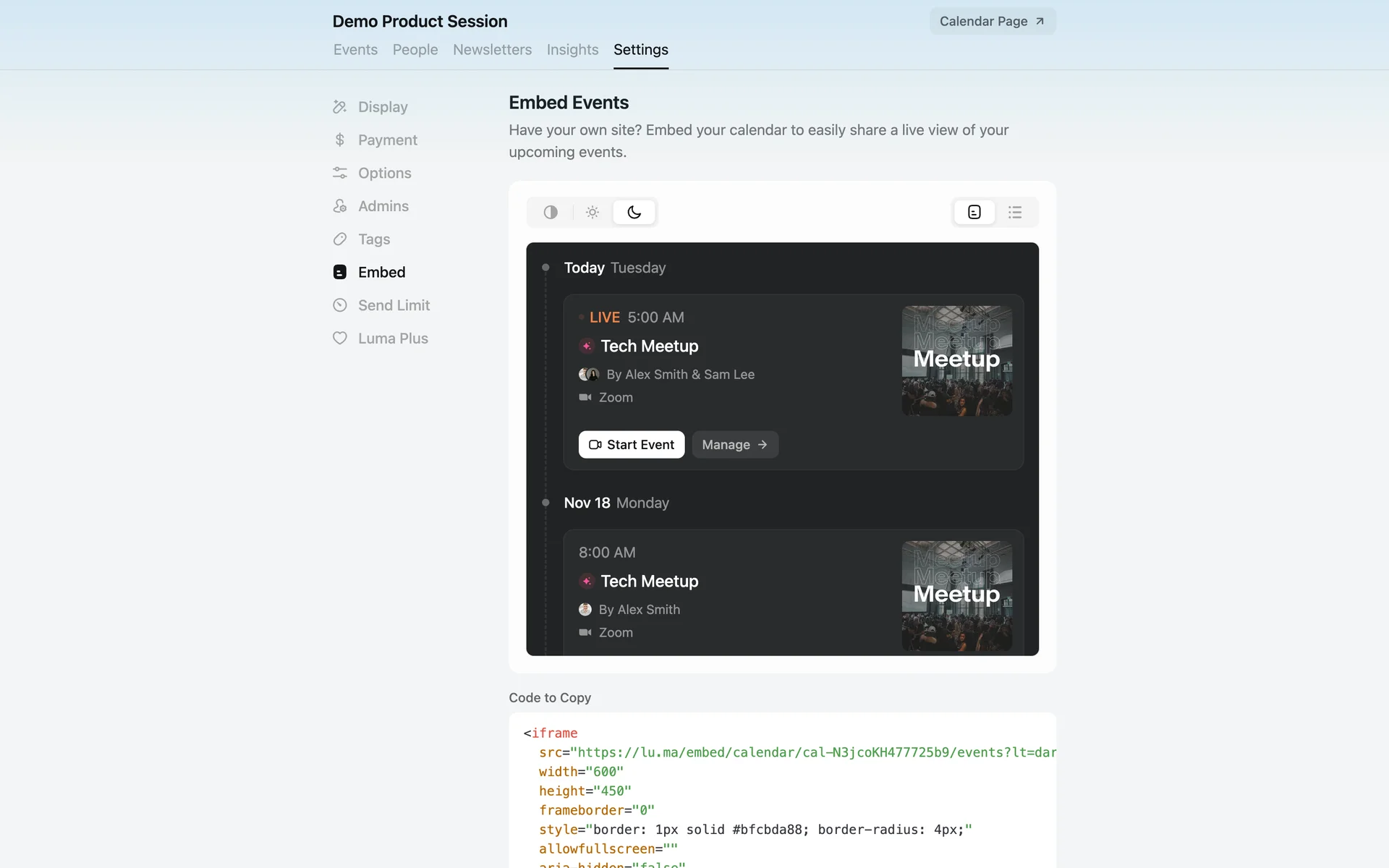Viewport: 1389px width, 868px height.
Task: Open the Admins settings section
Action: (383, 206)
